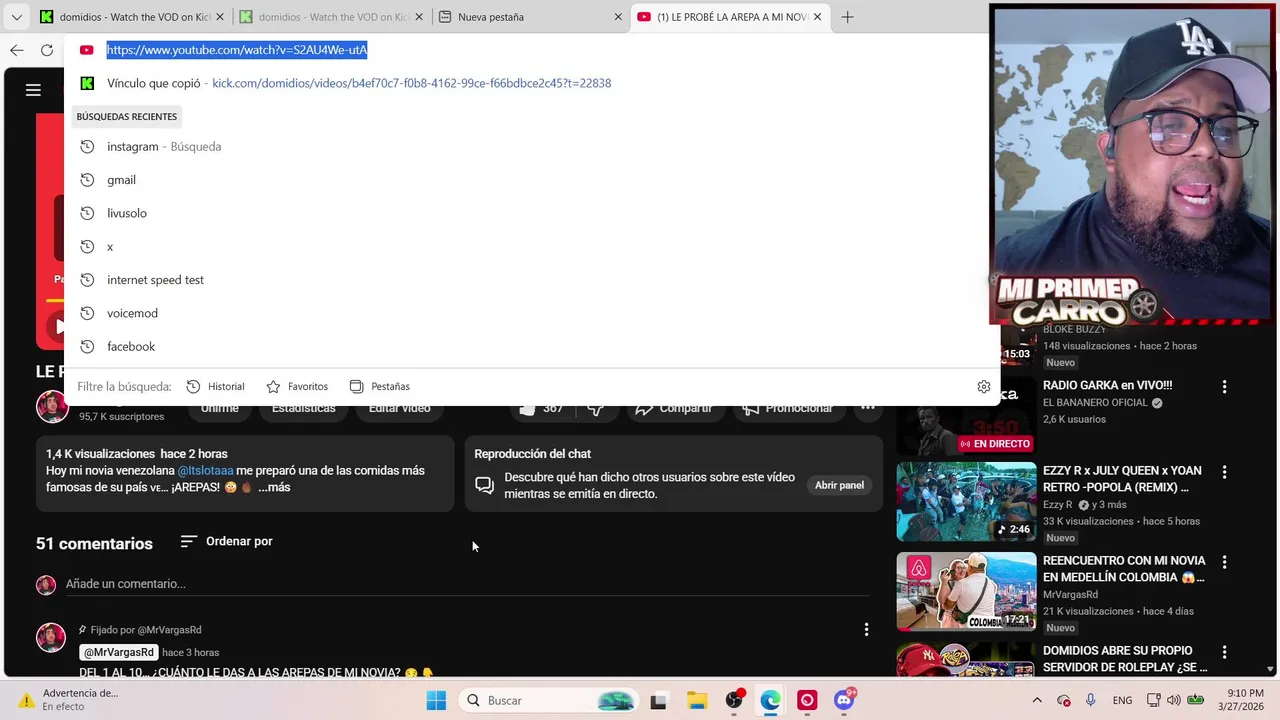The image size is (1280, 720).
Task: Open options menu for pinned comment
Action: click(x=866, y=629)
